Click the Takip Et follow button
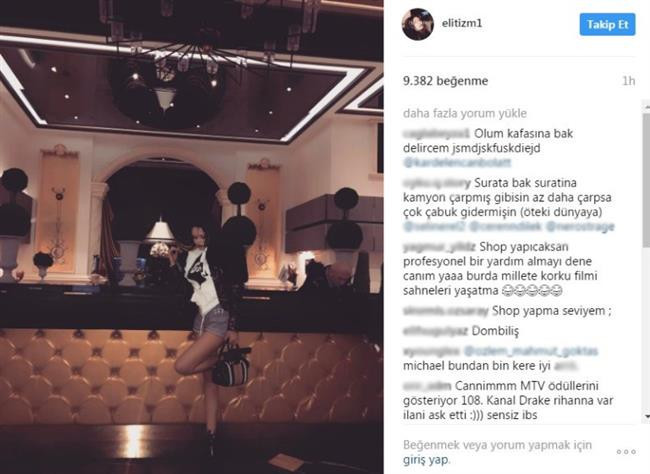Viewport: 650px width, 474px height. point(607,24)
